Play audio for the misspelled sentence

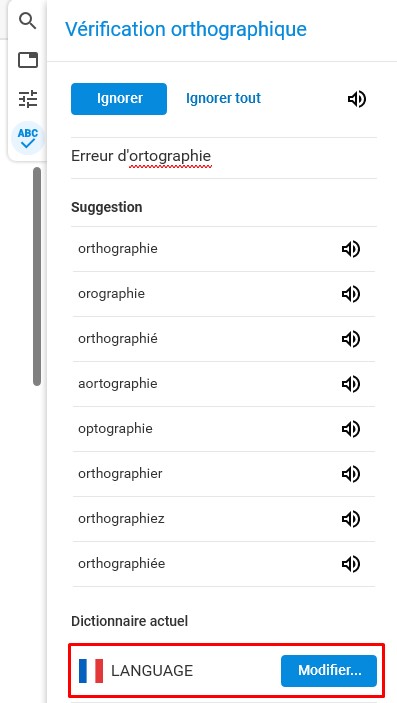click(x=357, y=99)
